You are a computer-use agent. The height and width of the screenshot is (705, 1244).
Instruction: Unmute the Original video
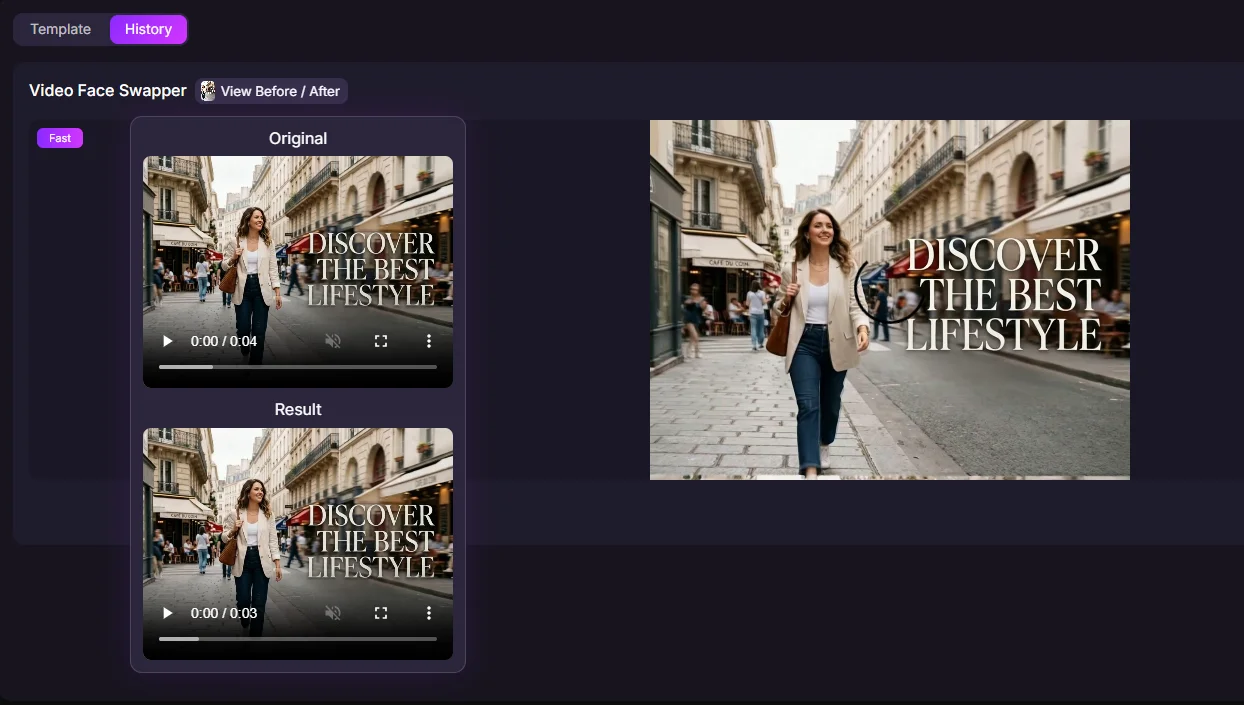(x=333, y=341)
